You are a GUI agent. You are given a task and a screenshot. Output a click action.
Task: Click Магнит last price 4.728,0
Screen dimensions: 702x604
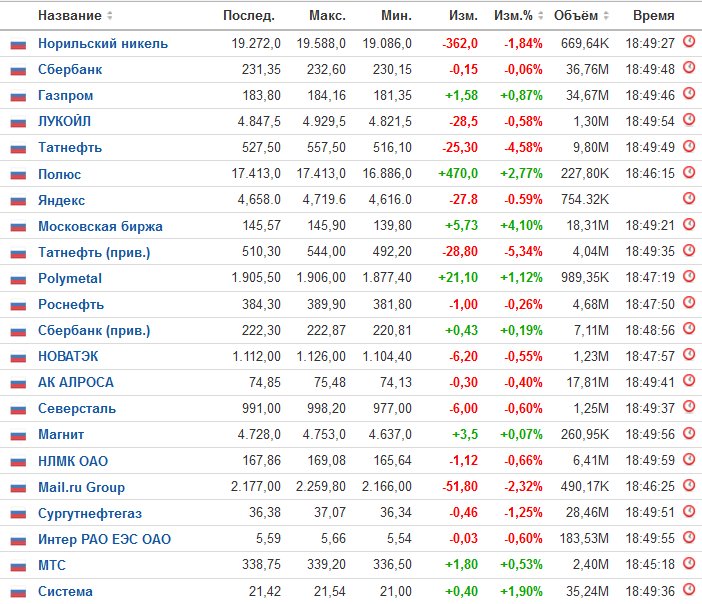[x=259, y=434]
